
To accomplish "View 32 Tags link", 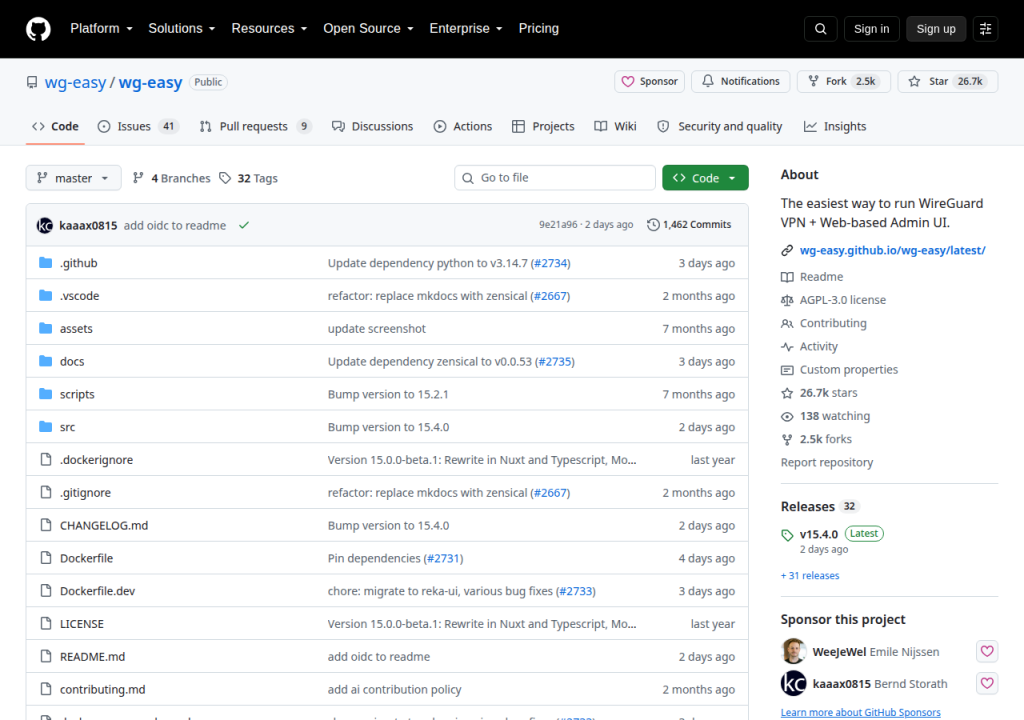I will (x=248, y=178).
